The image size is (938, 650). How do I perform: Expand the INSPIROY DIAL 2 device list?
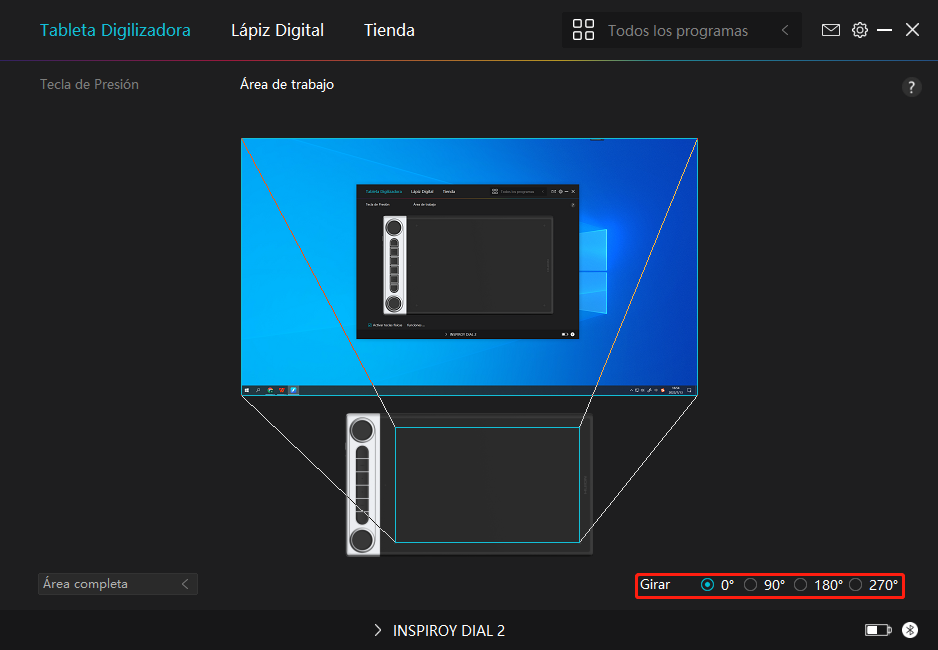[x=377, y=630]
